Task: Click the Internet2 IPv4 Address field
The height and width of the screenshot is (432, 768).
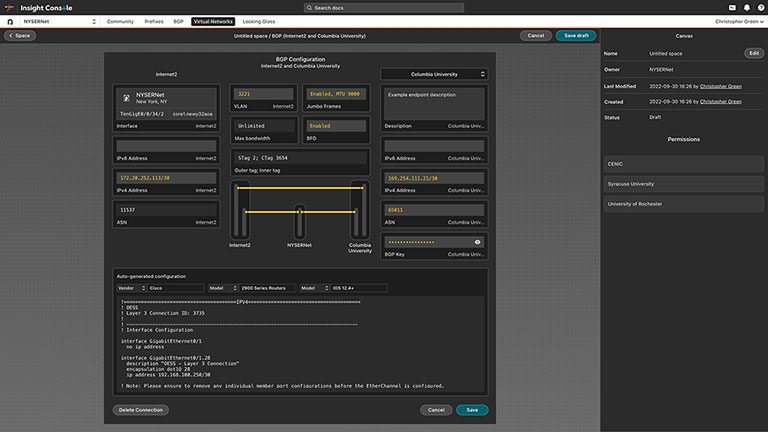Action: pos(166,178)
